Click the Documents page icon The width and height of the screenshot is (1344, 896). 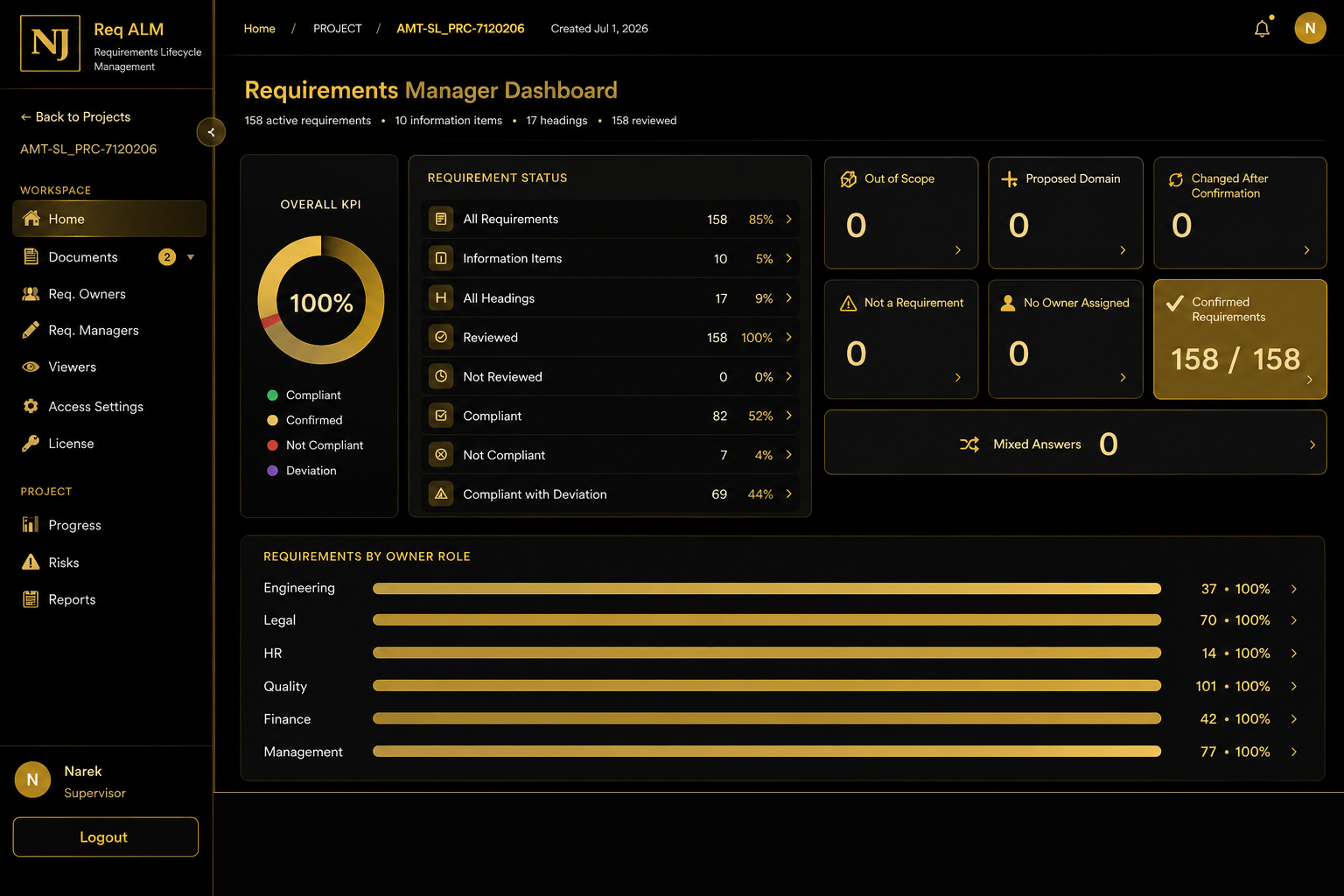[x=31, y=256]
